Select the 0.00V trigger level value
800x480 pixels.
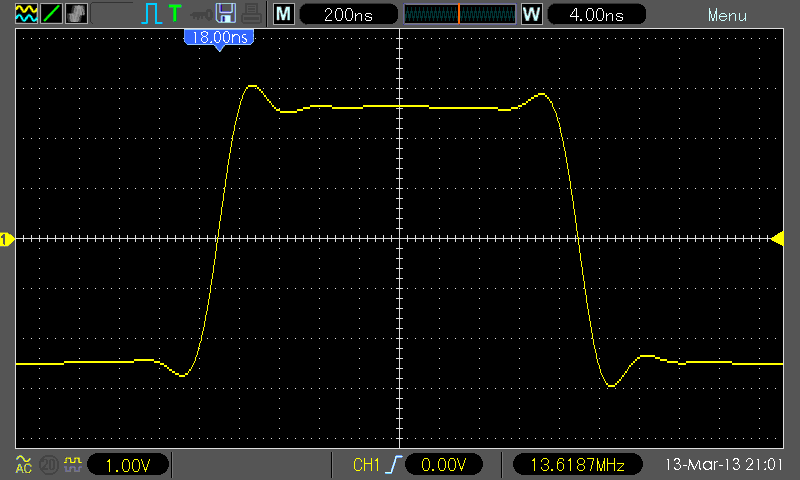[x=443, y=465]
